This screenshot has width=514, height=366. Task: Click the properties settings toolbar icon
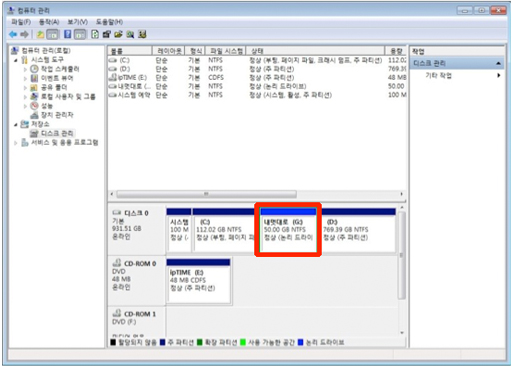(107, 34)
